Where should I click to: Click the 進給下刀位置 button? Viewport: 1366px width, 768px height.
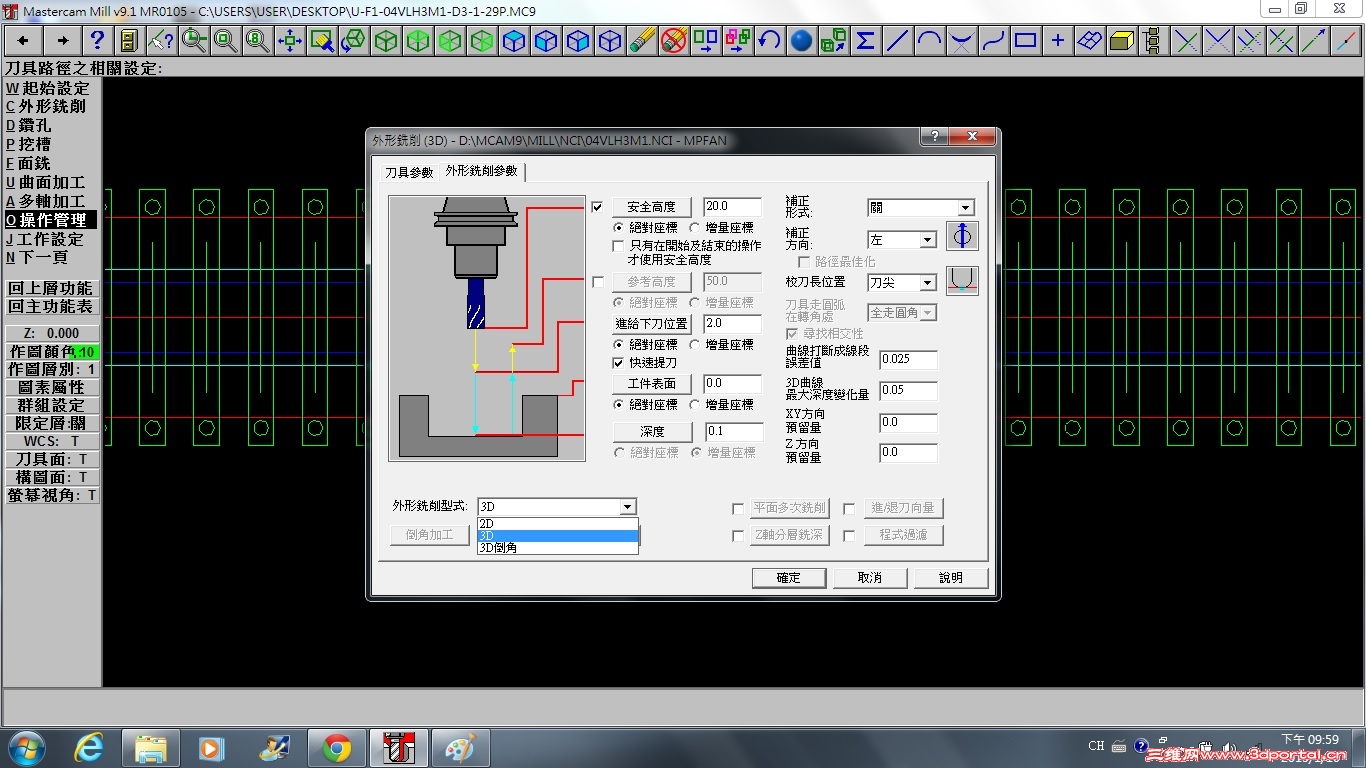(x=652, y=324)
